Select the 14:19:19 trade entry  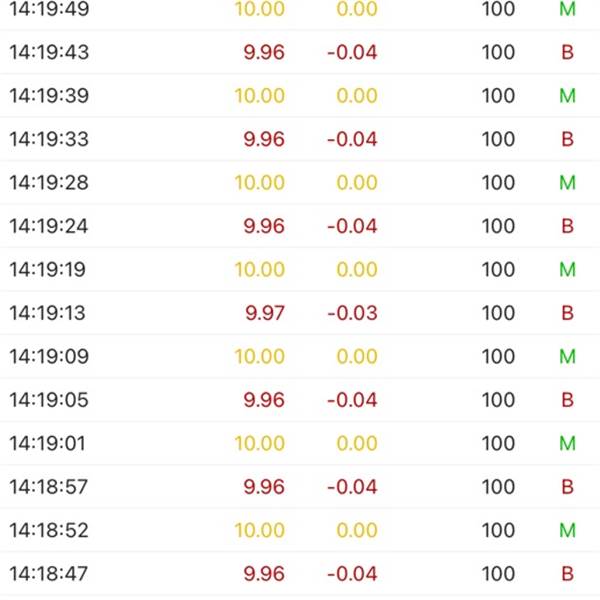coord(300,269)
